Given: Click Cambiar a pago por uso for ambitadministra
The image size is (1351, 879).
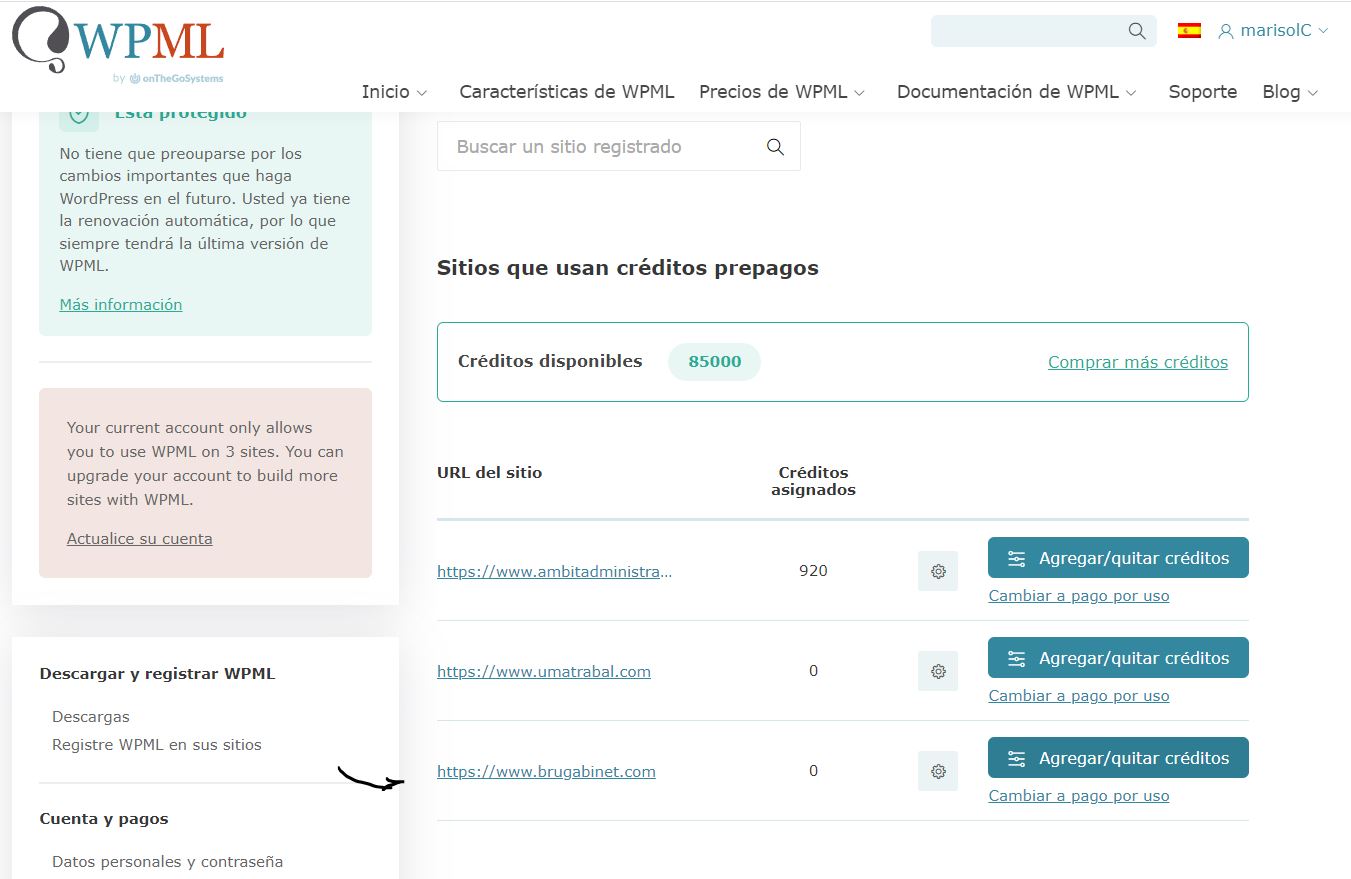Looking at the screenshot, I should (x=1079, y=596).
